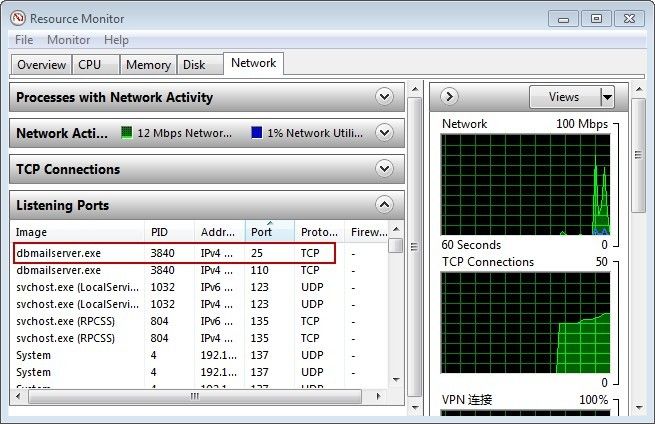This screenshot has height=424, width=655.
Task: Close the Resource Monitor window
Action: click(629, 19)
